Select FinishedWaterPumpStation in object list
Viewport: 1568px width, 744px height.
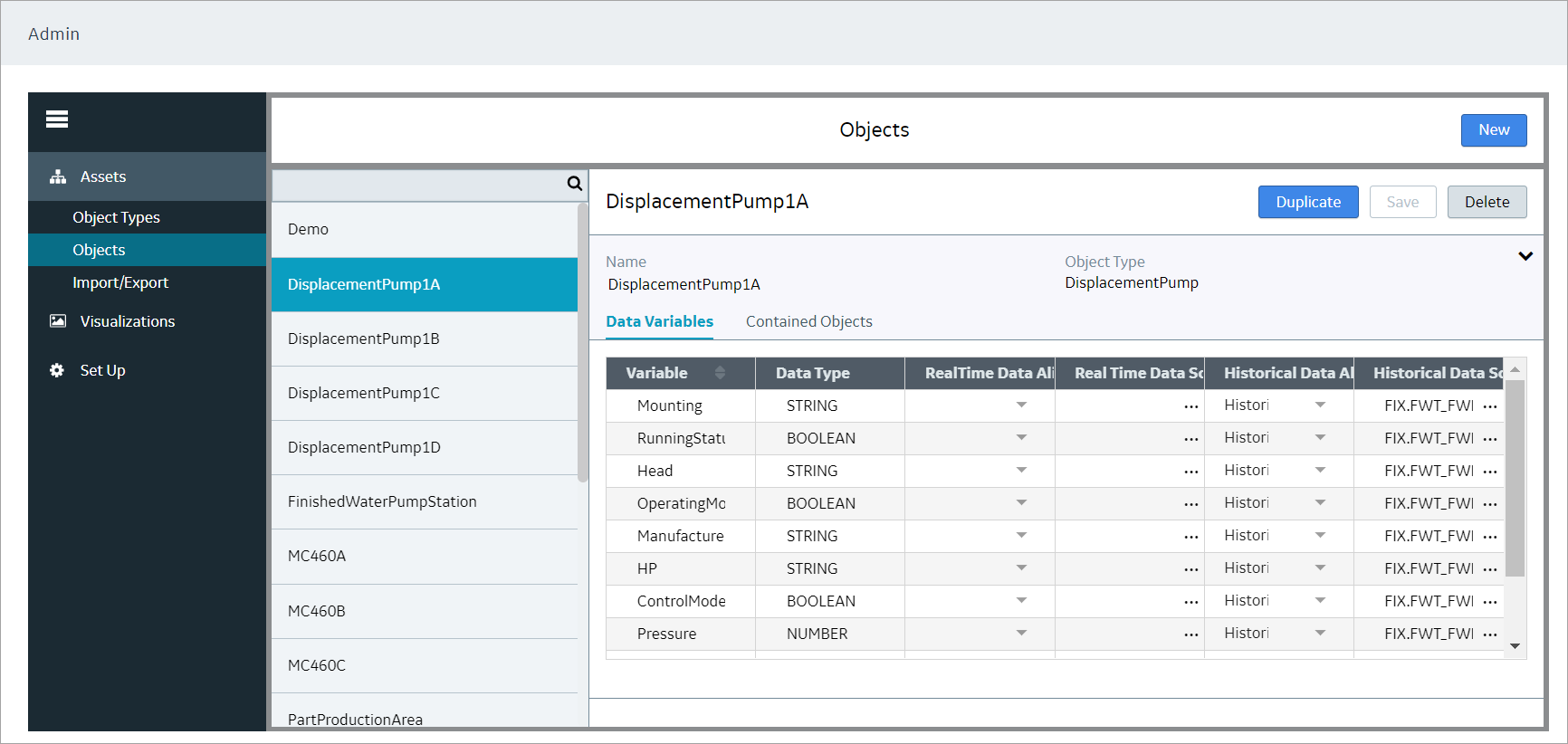pos(425,501)
